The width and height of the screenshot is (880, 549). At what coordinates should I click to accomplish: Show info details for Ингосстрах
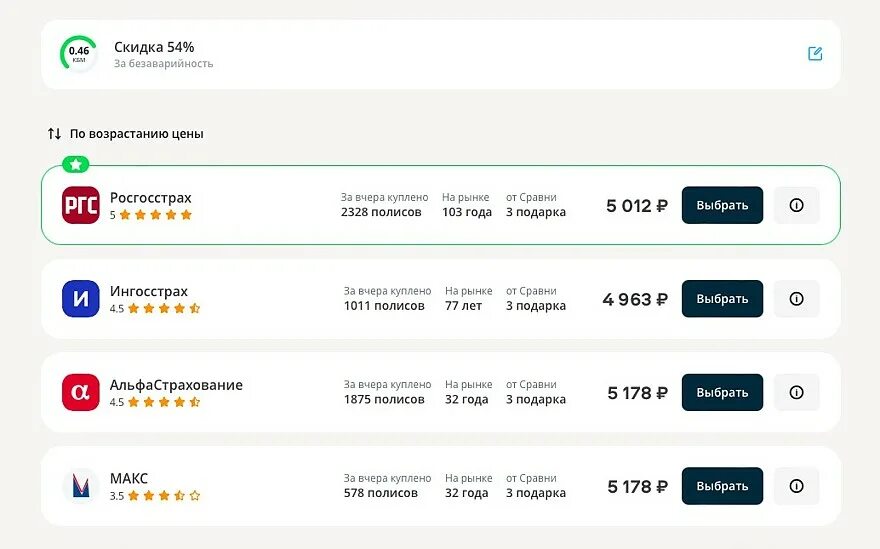click(x=796, y=299)
